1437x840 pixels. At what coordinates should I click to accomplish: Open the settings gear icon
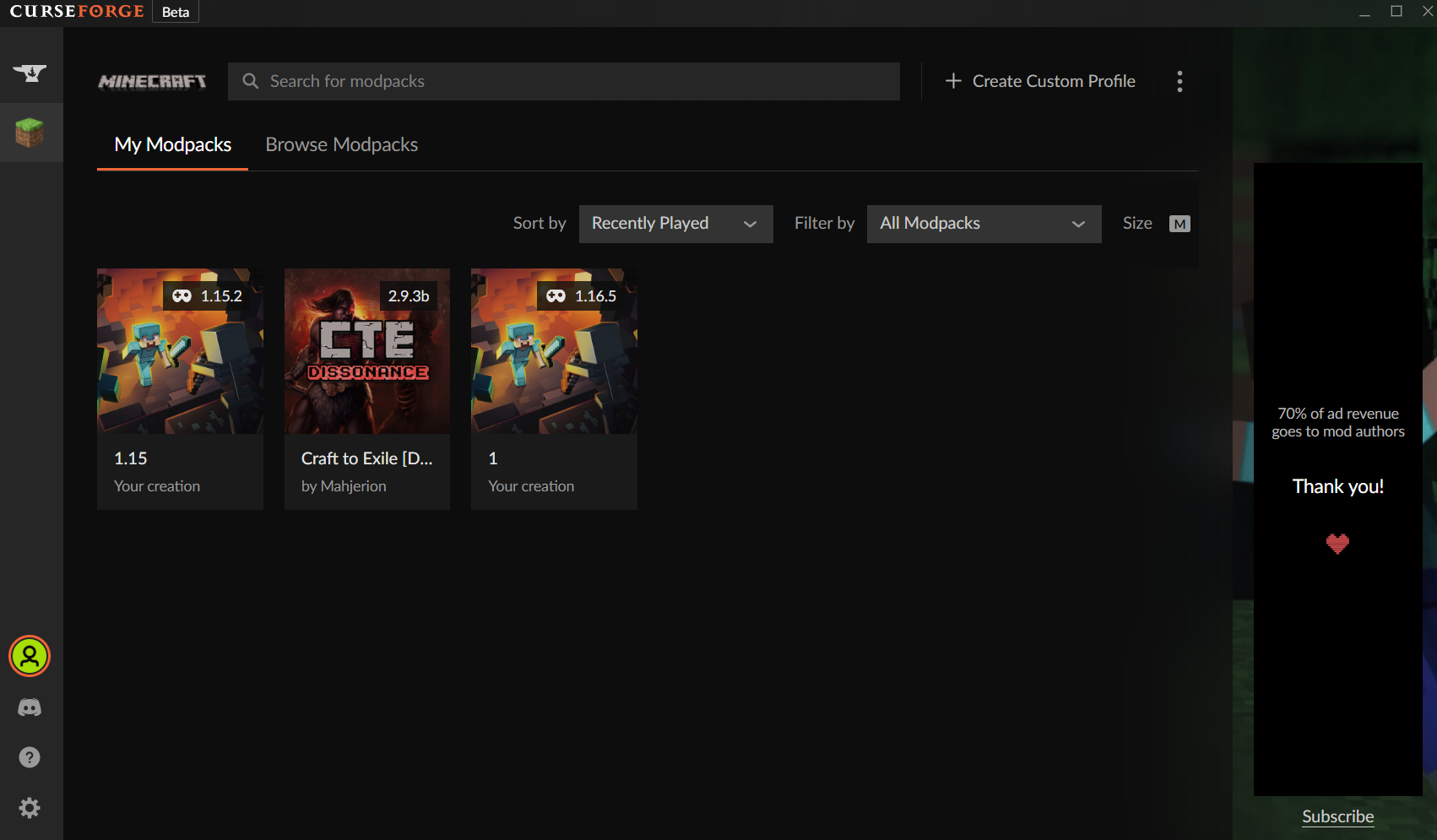pyautogui.click(x=30, y=808)
